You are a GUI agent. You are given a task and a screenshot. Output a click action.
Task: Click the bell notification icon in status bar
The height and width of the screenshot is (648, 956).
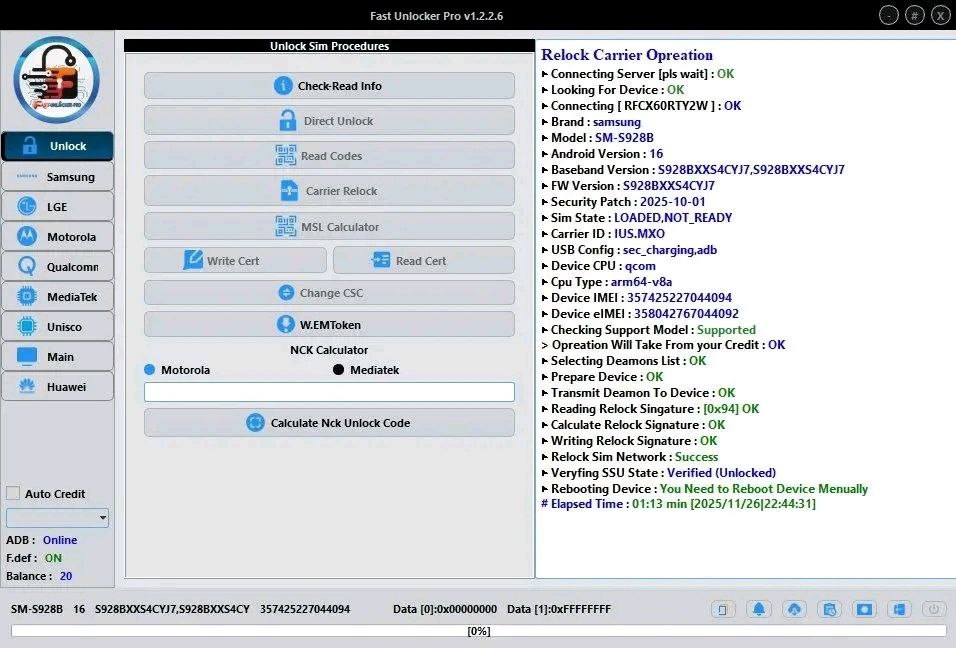point(759,609)
